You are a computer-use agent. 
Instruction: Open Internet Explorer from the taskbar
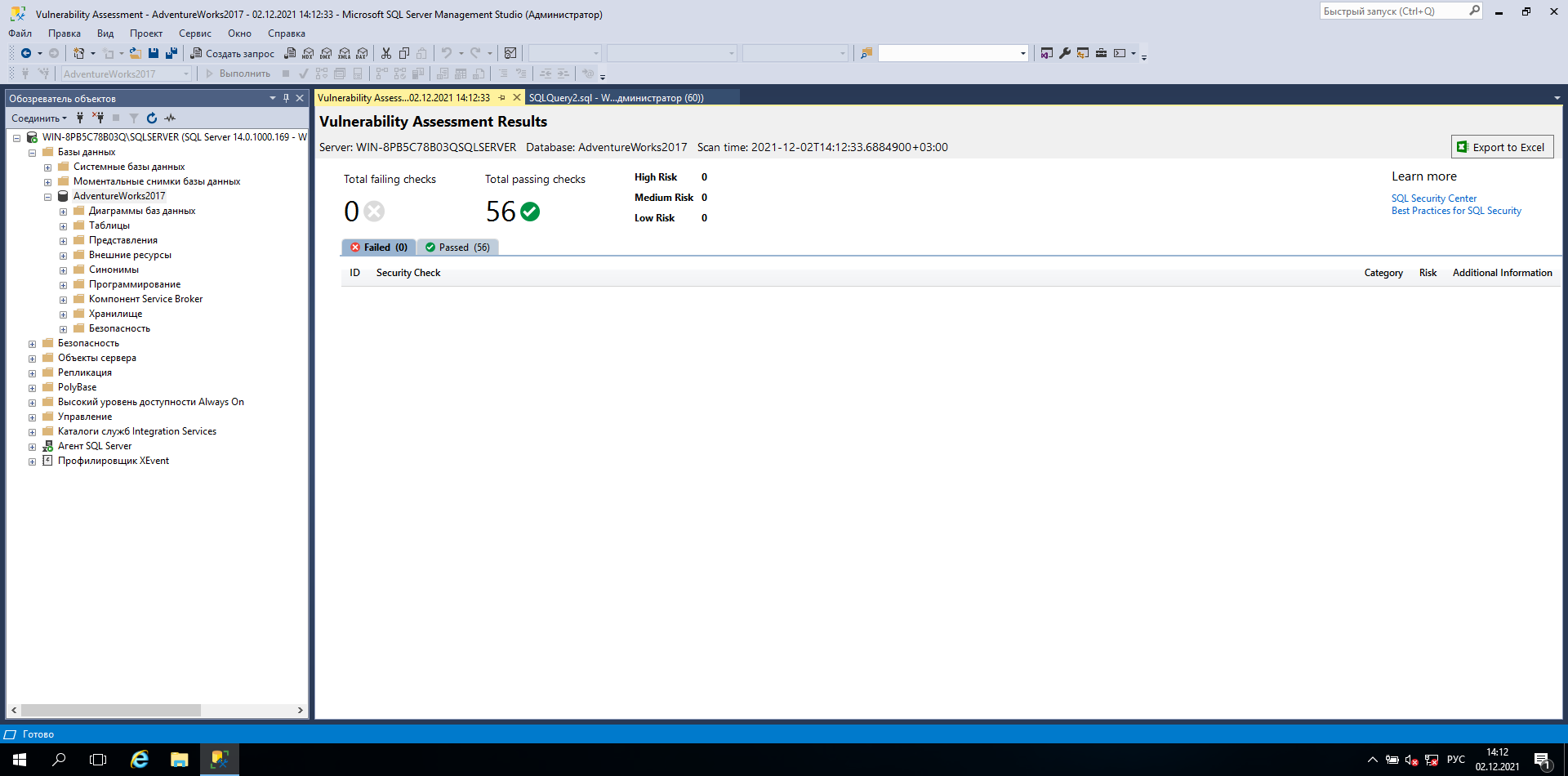[140, 760]
